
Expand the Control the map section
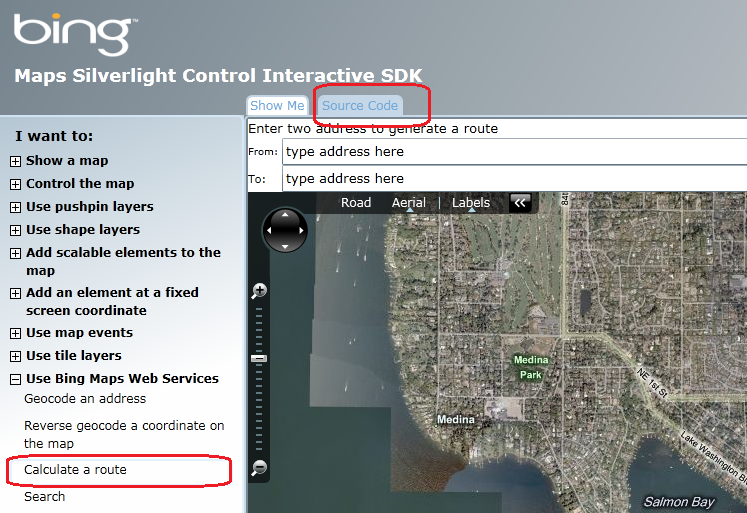coord(15,184)
